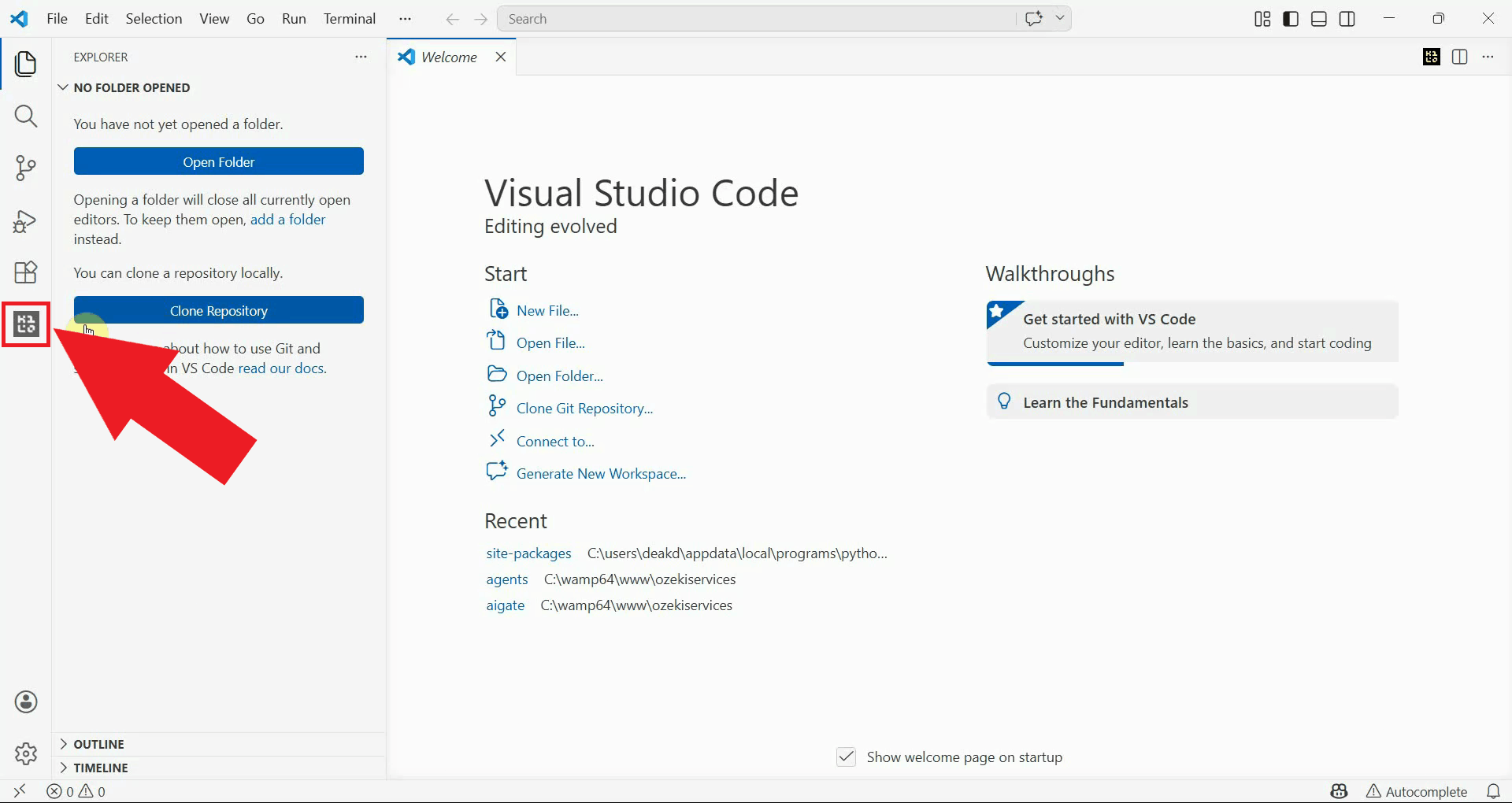
Task: Click the add a folder link
Action: [x=287, y=220]
